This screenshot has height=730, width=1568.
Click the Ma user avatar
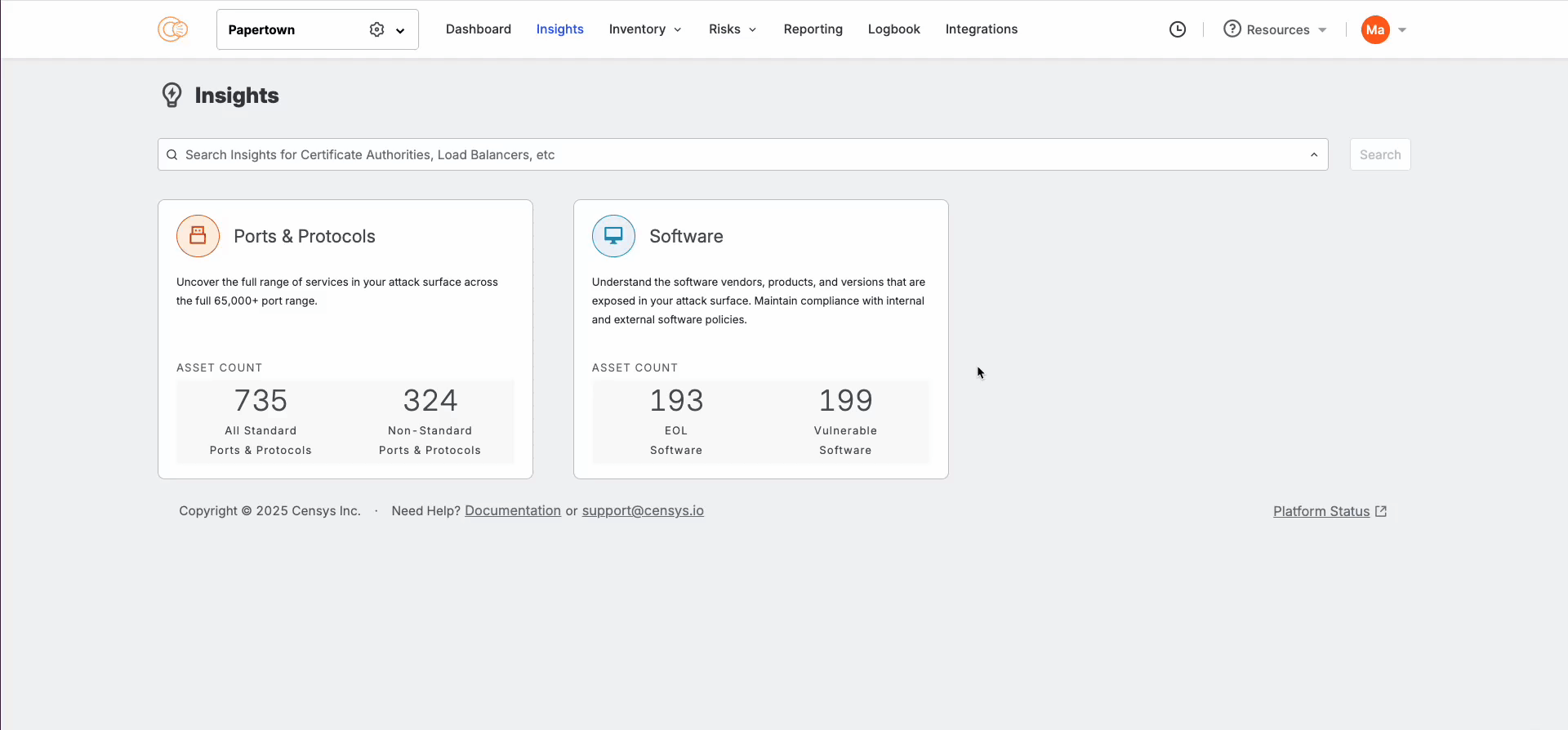pyautogui.click(x=1374, y=29)
